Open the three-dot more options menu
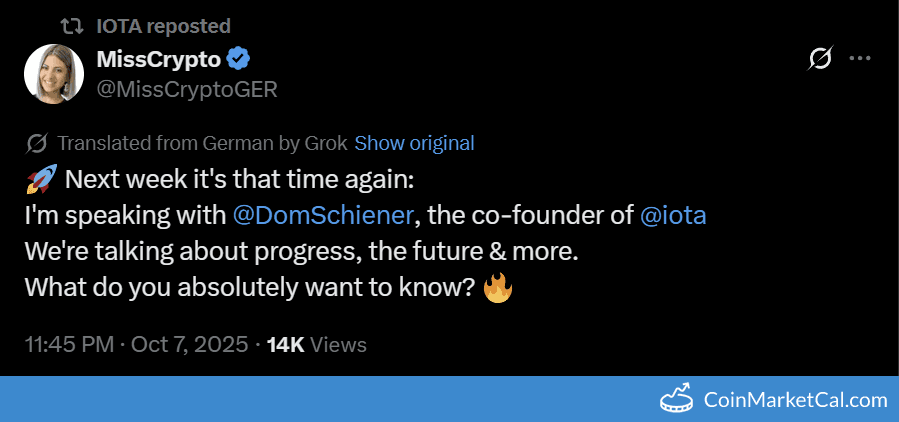 pyautogui.click(x=859, y=59)
